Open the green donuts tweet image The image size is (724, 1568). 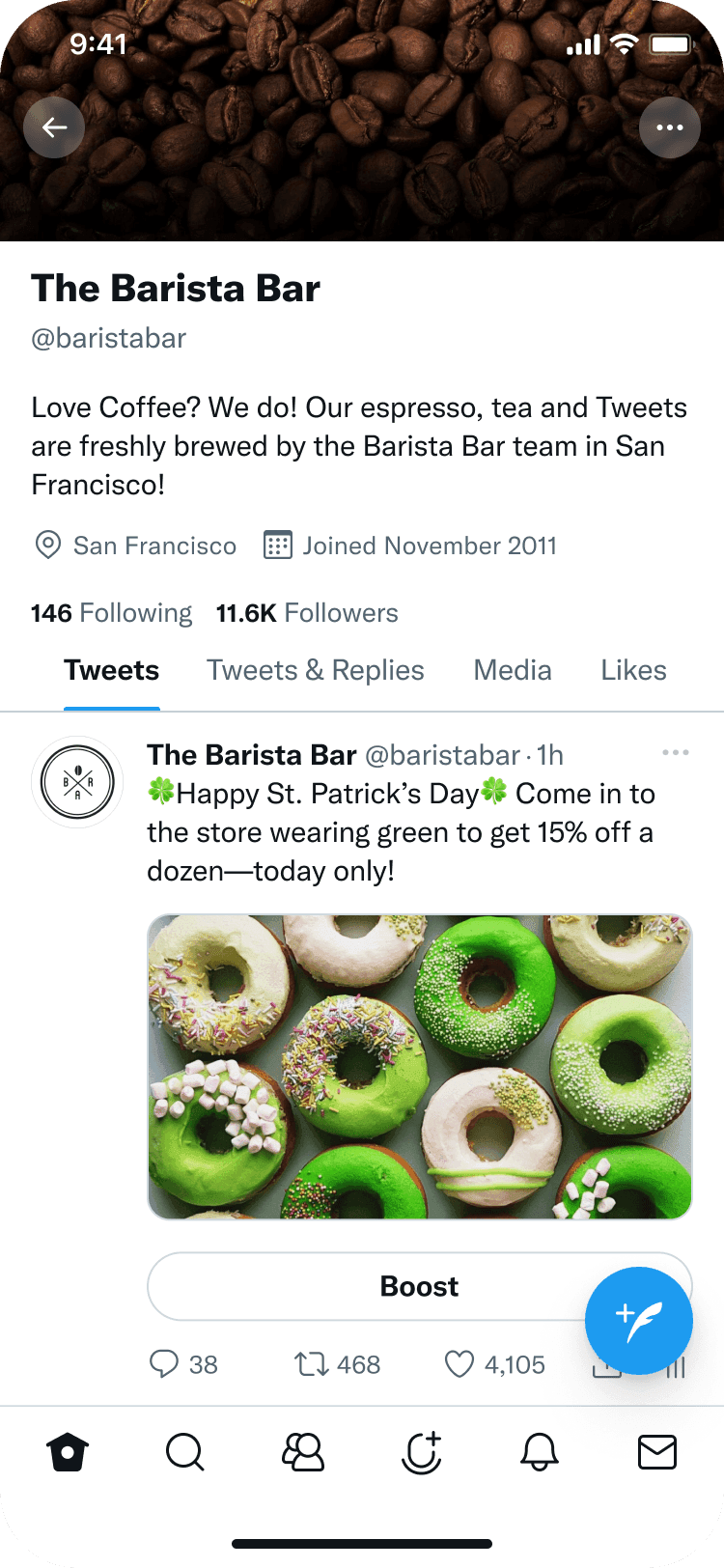point(419,1066)
